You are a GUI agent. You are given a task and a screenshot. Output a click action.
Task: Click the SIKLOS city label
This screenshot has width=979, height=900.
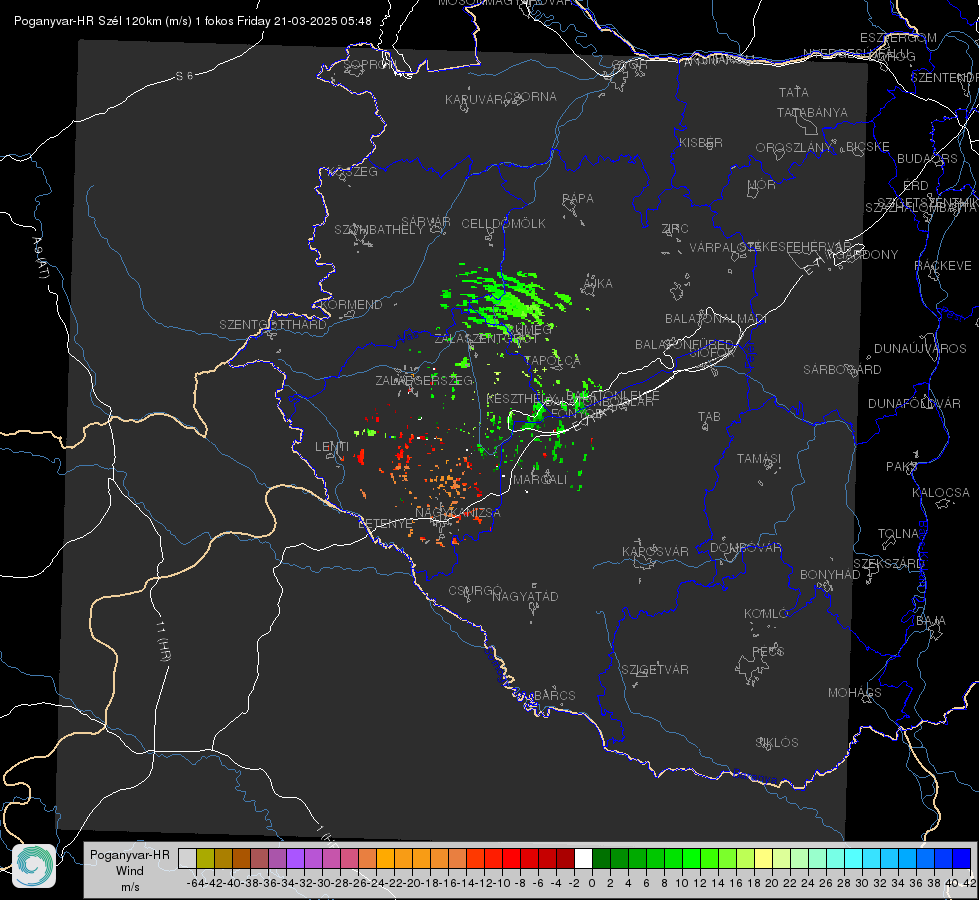coord(777,743)
